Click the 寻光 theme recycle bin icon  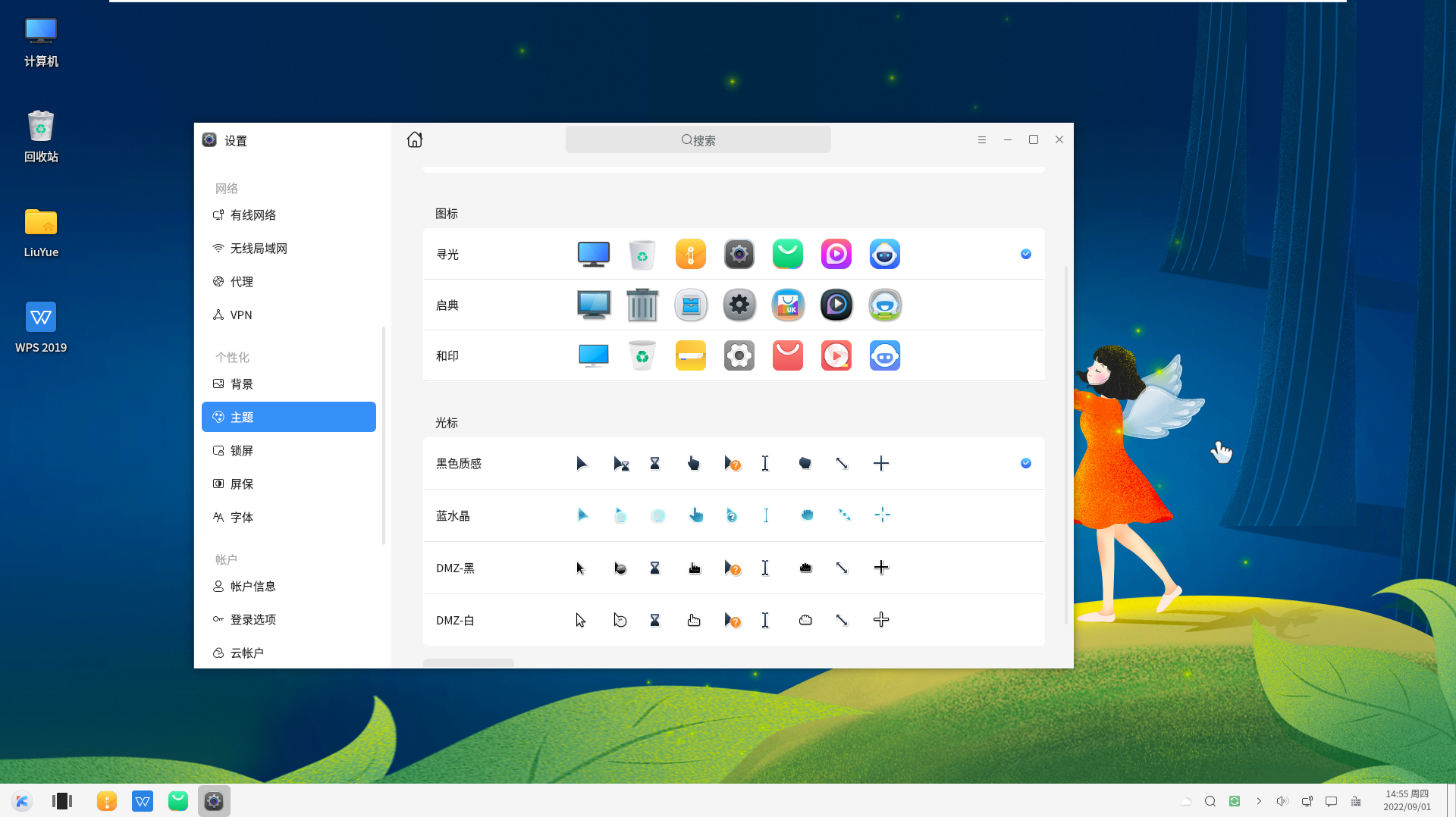(x=642, y=254)
